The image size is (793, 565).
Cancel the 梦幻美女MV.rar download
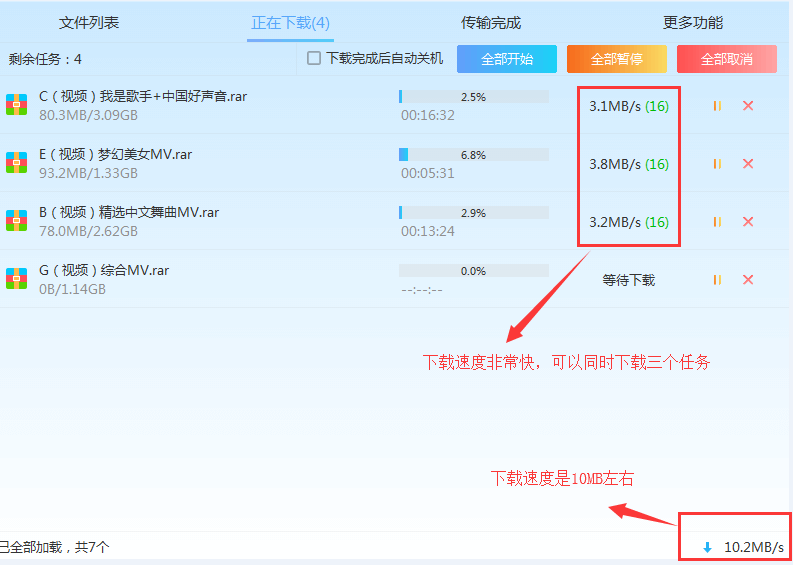(x=748, y=164)
